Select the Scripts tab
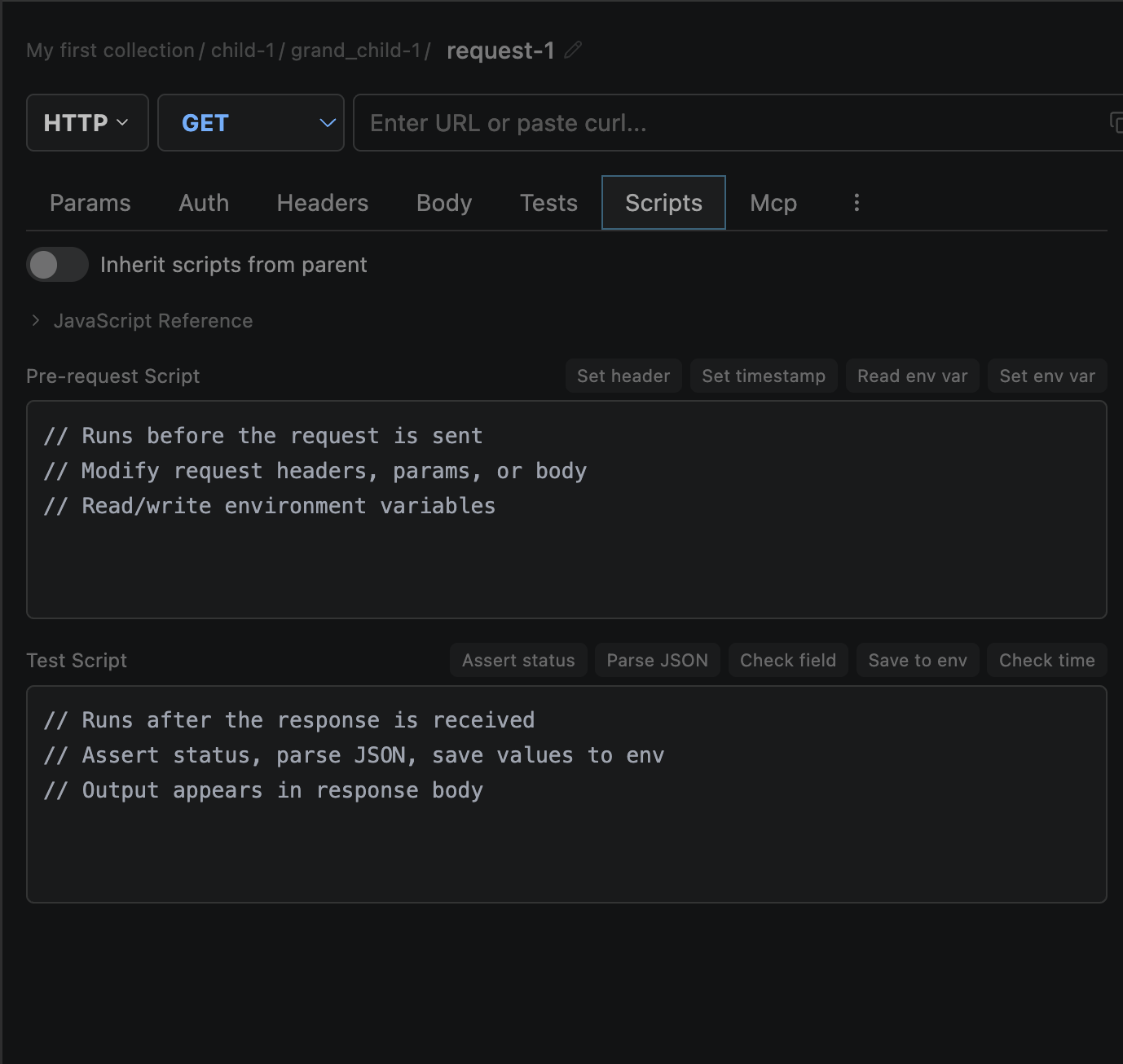1123x1064 pixels. pos(663,203)
